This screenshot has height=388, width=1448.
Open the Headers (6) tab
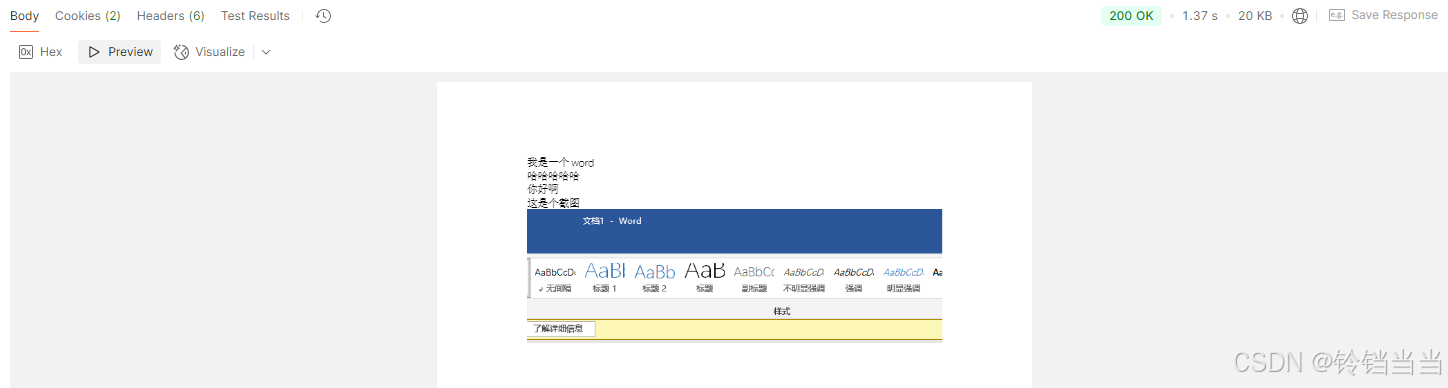(x=171, y=16)
